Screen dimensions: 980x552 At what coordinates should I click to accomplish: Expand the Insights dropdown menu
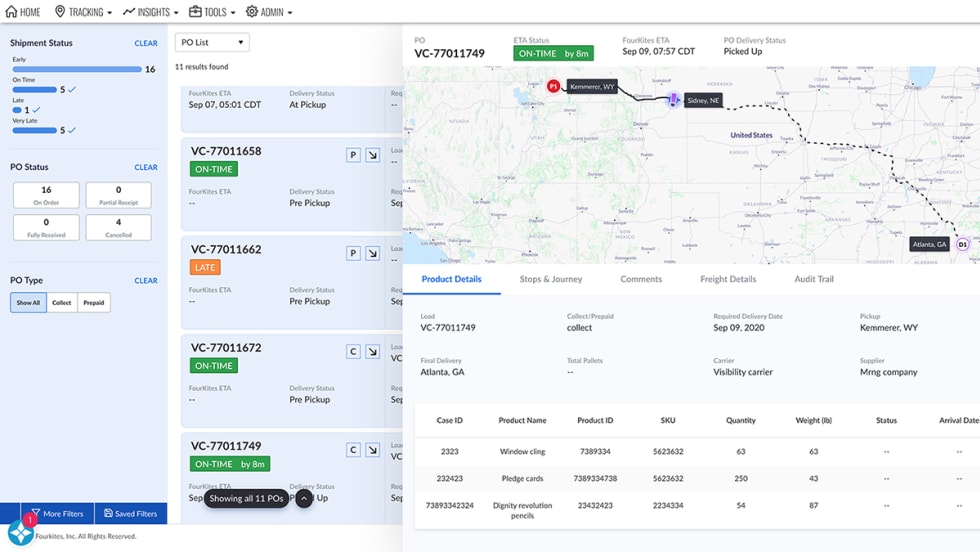pyautogui.click(x=151, y=12)
